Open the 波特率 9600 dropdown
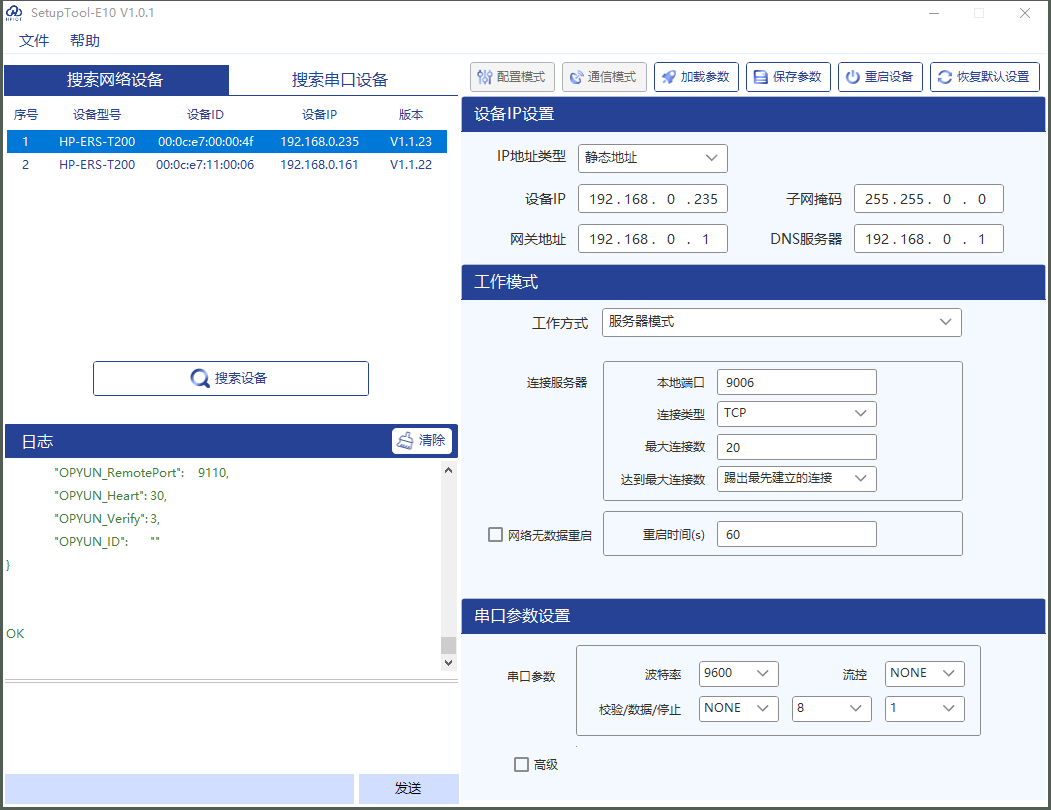This screenshot has width=1051, height=810. point(738,673)
